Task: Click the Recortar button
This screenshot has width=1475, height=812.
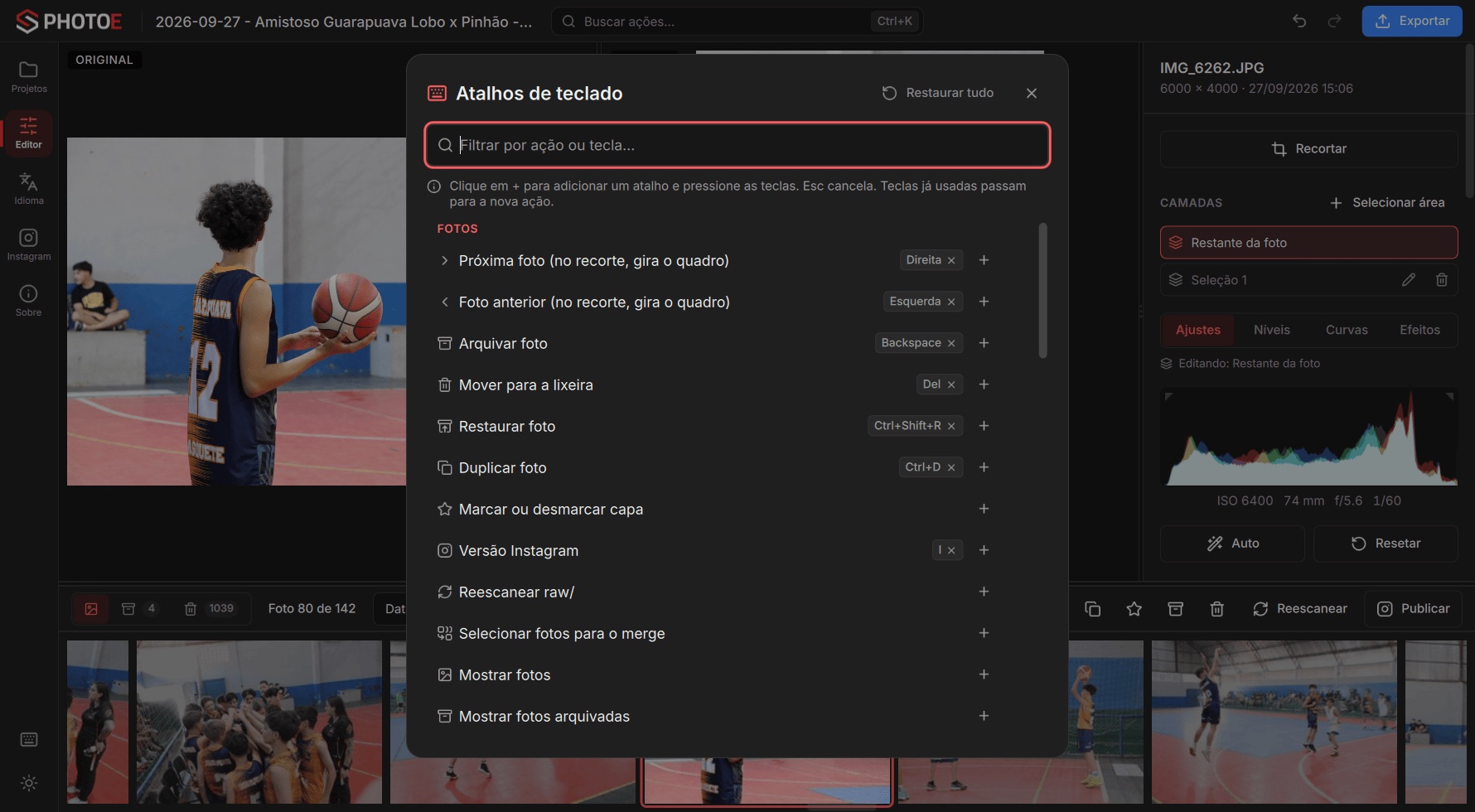Action: (1309, 149)
